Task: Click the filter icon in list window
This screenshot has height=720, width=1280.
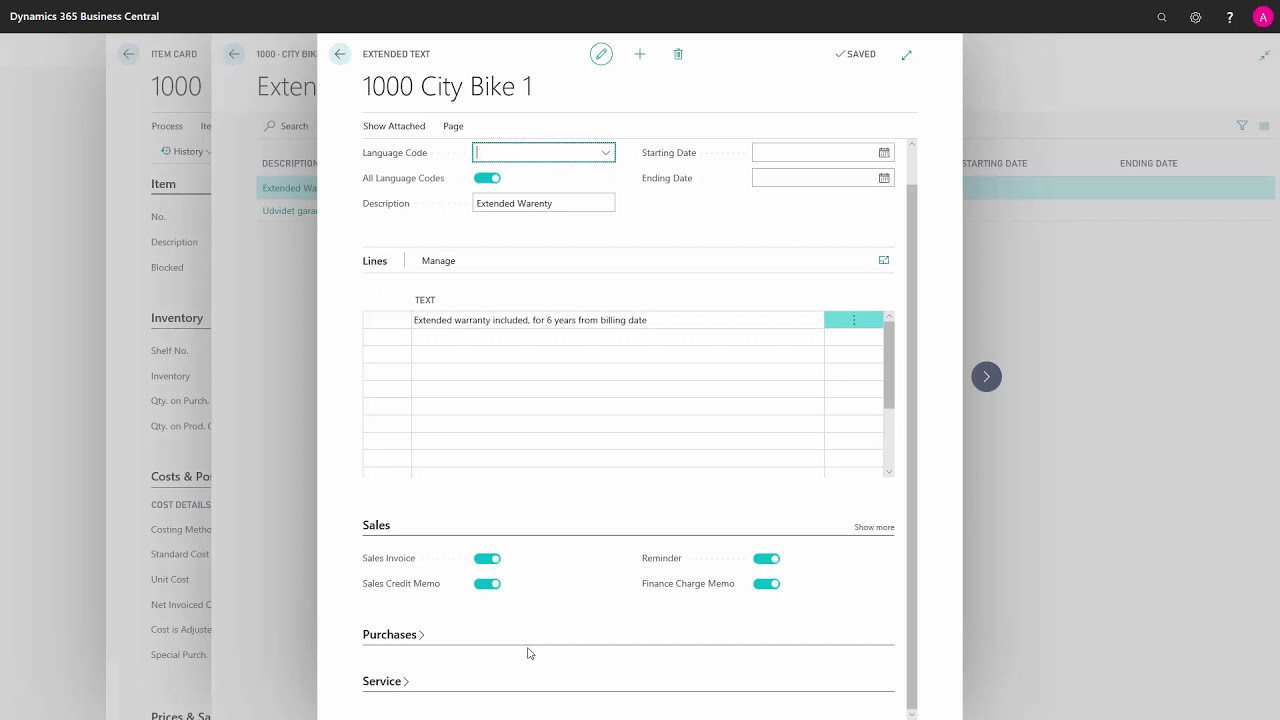Action: (1242, 126)
